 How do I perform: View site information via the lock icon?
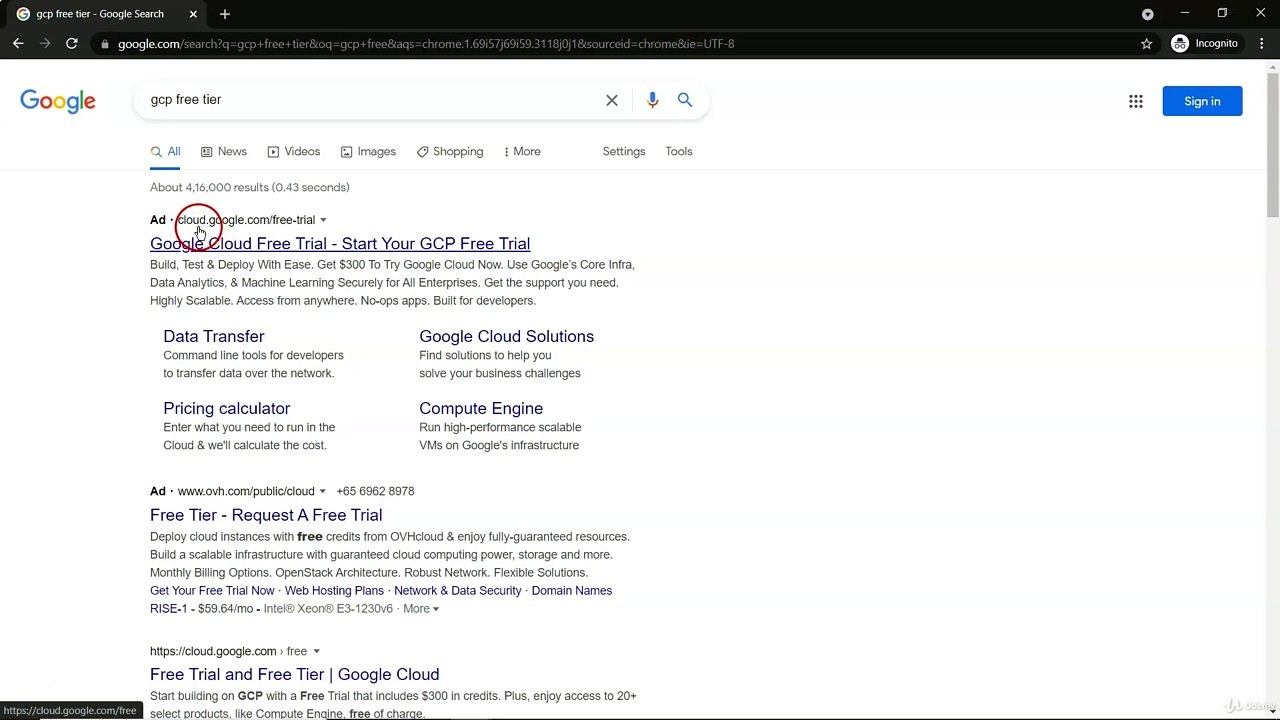click(x=105, y=44)
